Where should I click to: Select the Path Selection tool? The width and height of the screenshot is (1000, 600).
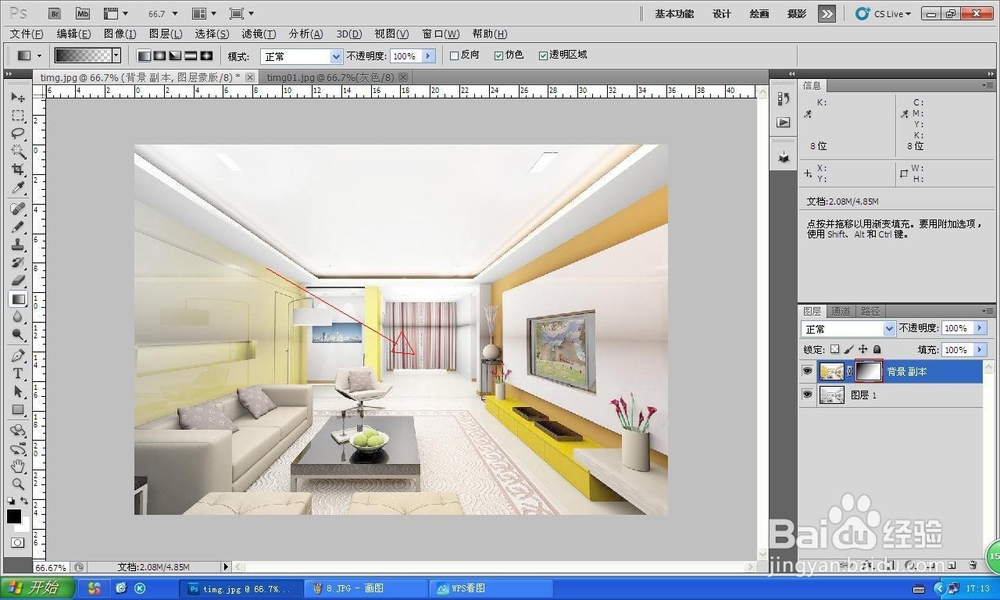pos(18,391)
